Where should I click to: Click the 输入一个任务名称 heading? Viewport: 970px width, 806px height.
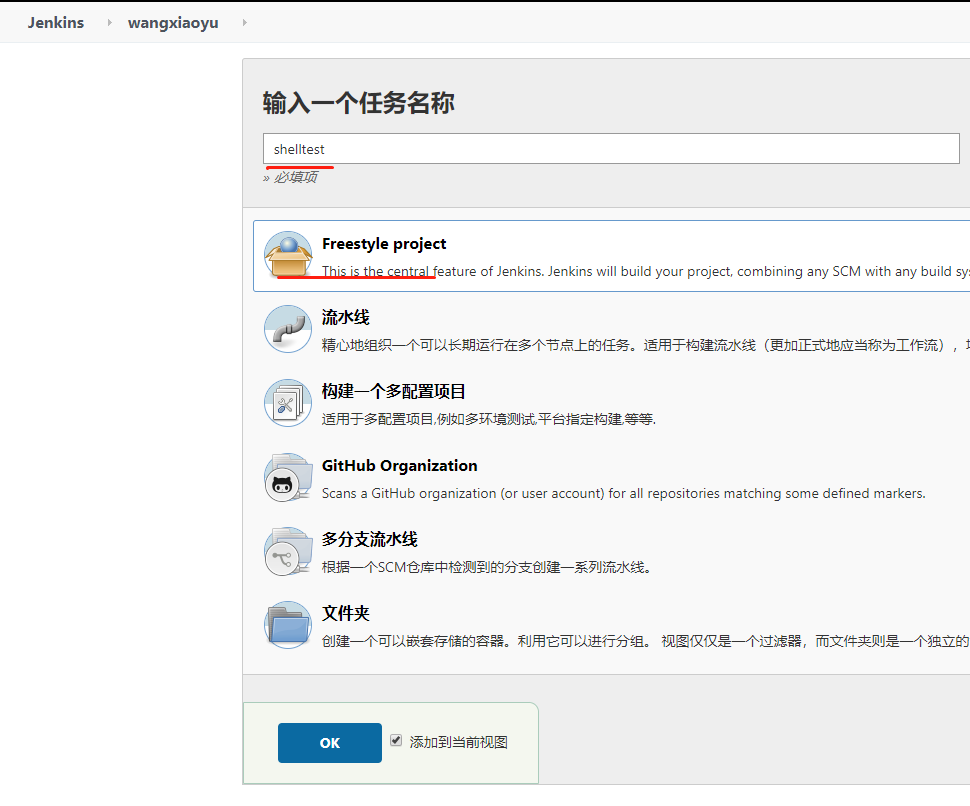[x=358, y=103]
